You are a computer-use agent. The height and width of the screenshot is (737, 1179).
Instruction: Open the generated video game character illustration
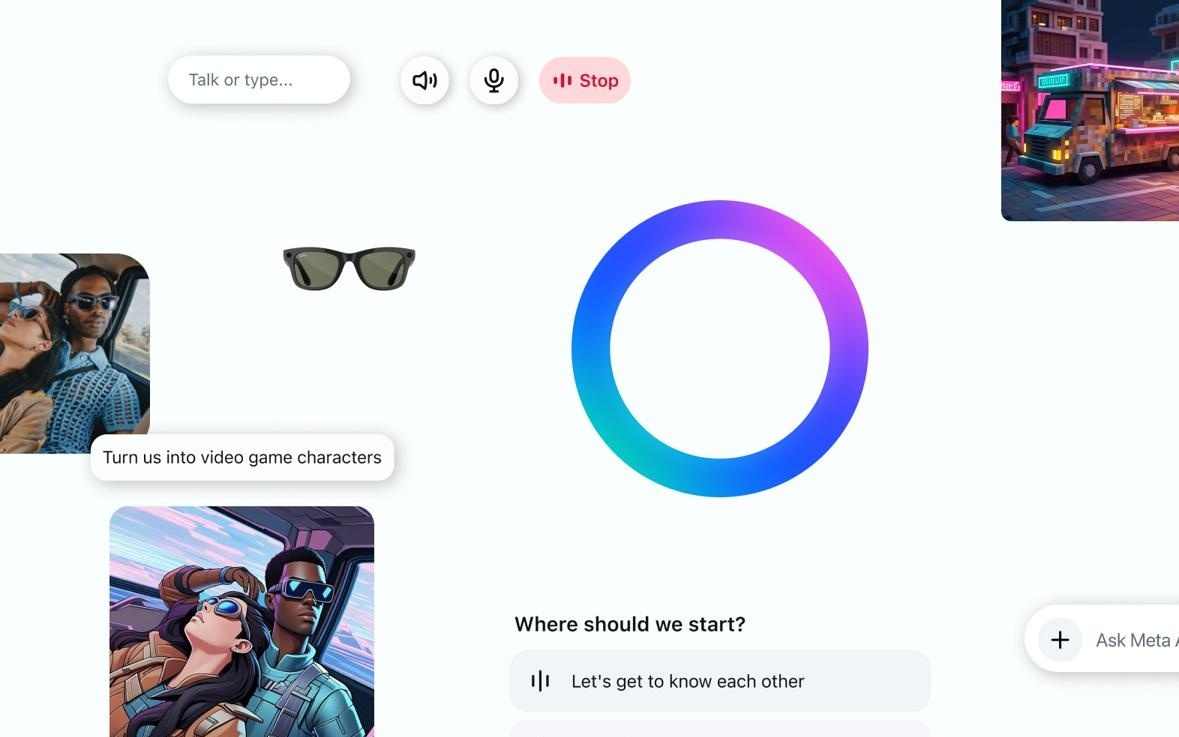[x=242, y=621]
